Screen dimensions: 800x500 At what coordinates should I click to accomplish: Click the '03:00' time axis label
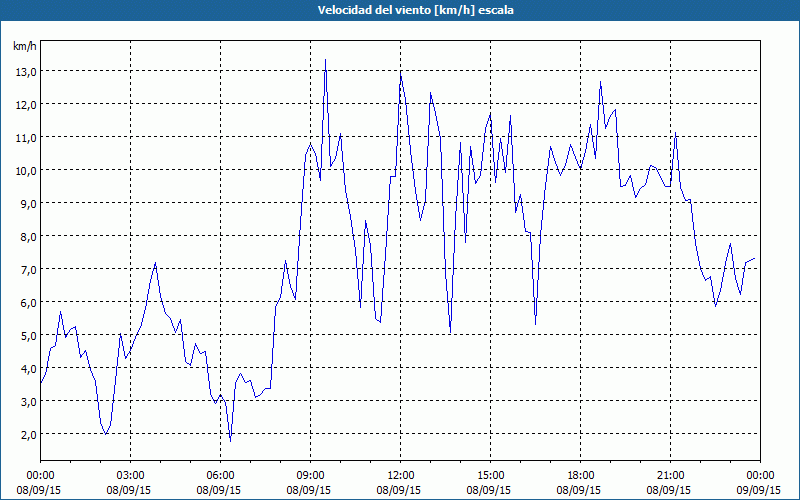click(x=130, y=476)
